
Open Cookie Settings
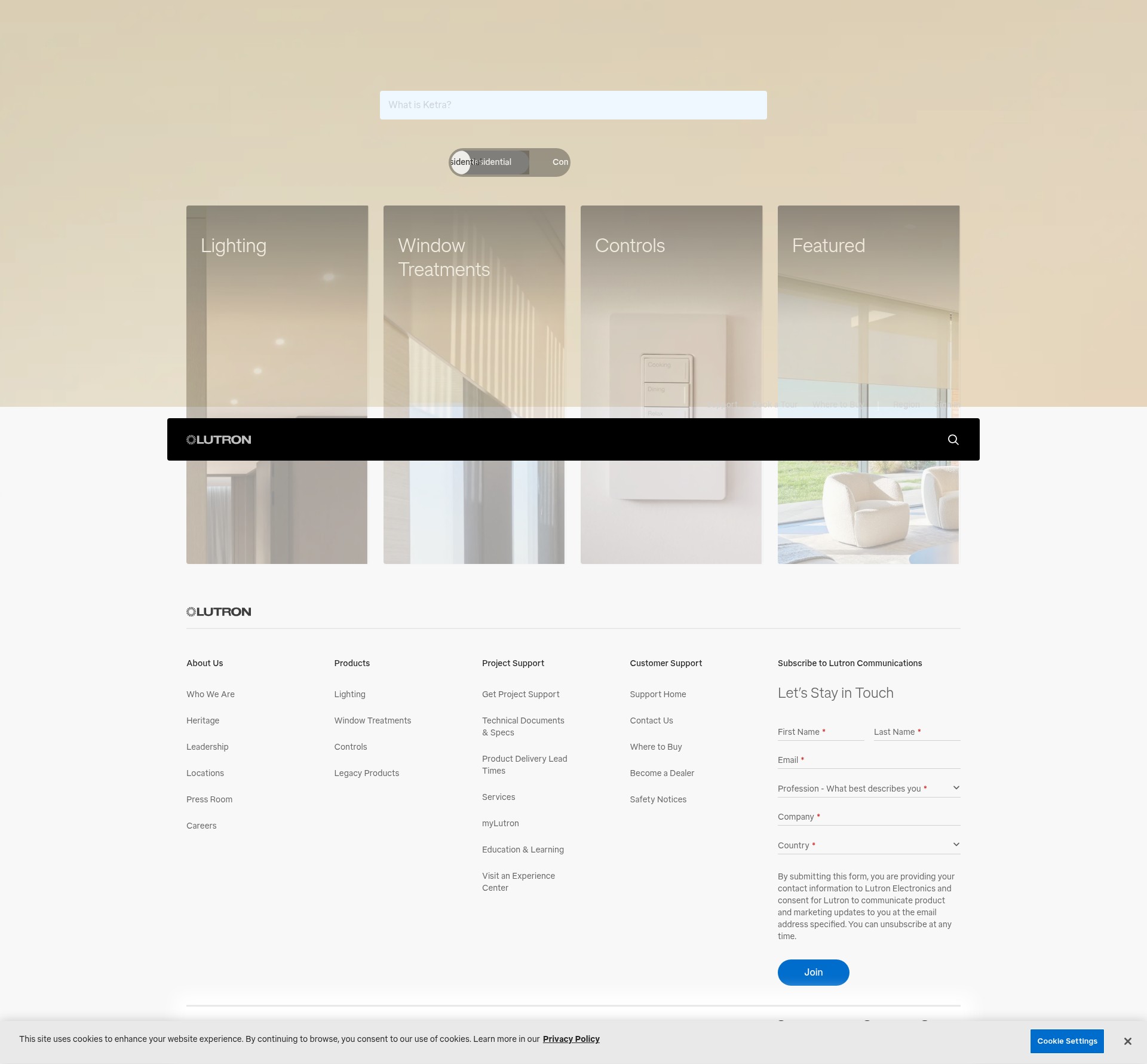click(1067, 1041)
